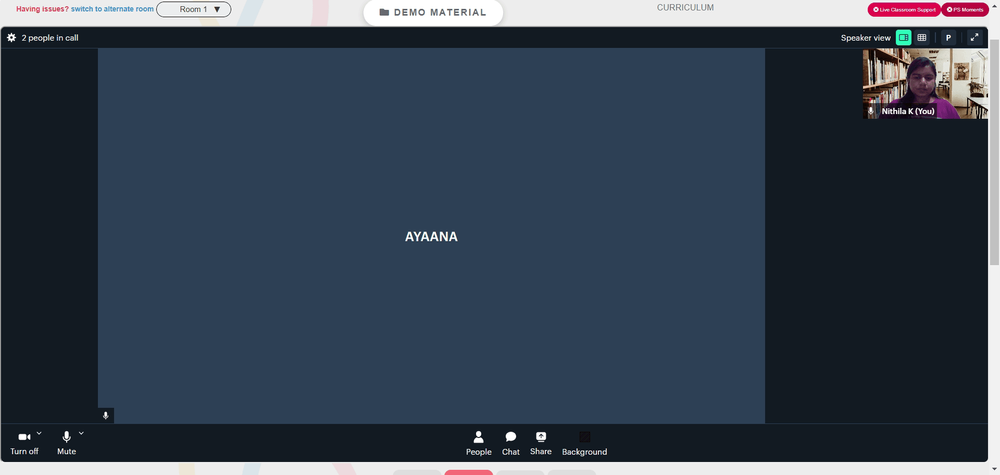Open call settings gear icon
1000x475 pixels.
pos(11,38)
